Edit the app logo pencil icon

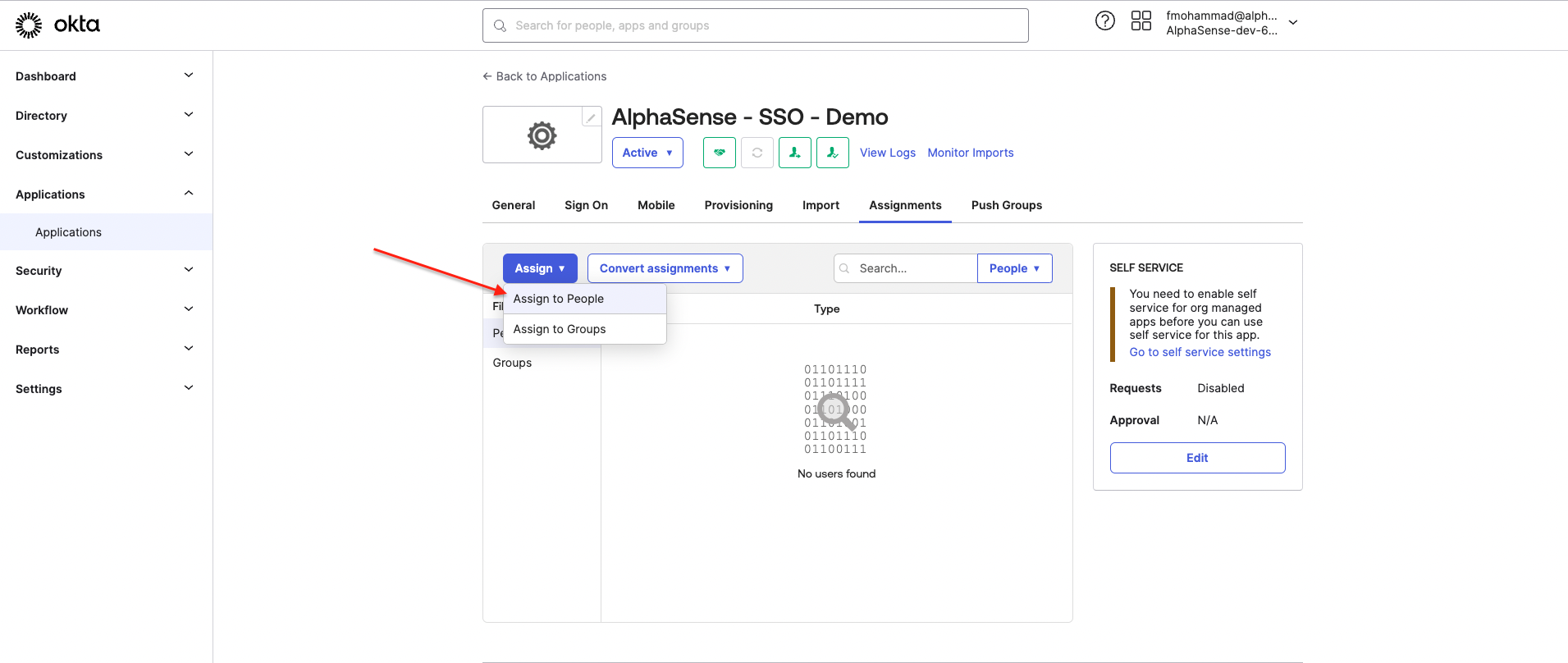[x=591, y=117]
